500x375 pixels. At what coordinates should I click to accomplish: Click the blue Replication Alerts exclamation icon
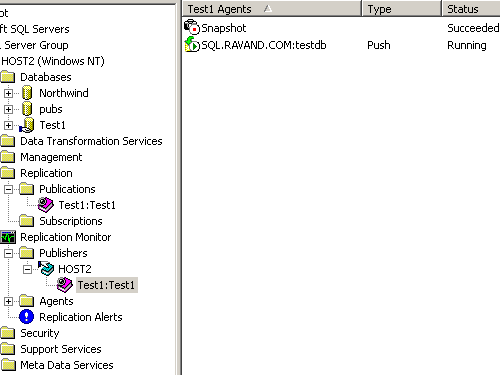(27, 317)
